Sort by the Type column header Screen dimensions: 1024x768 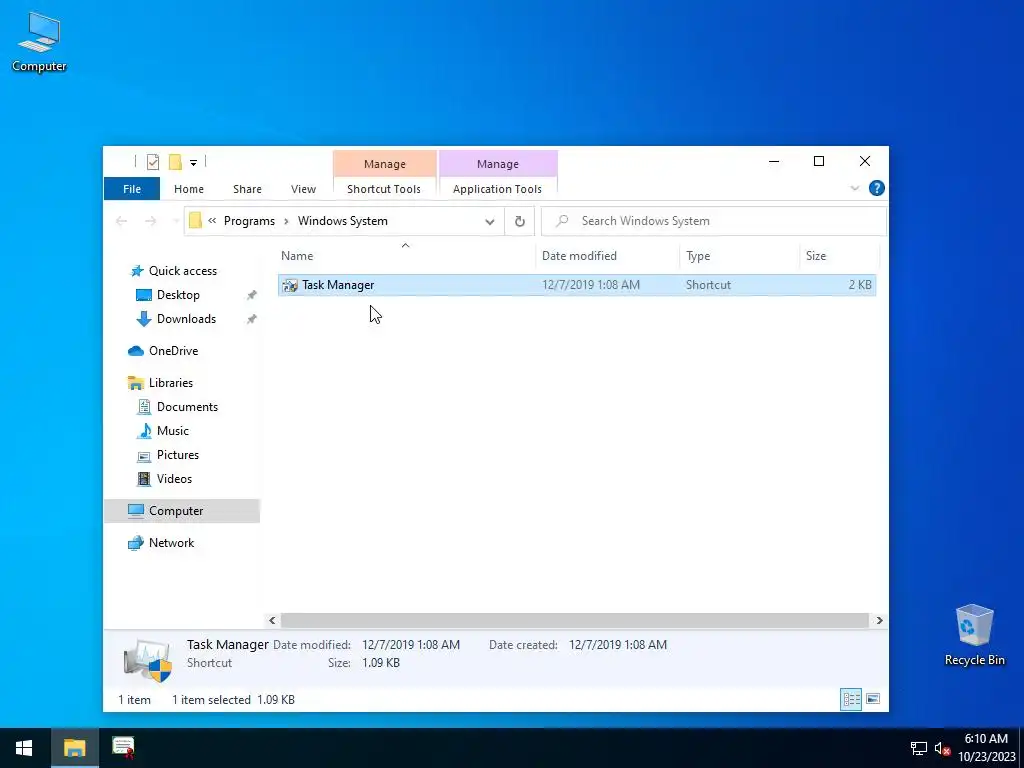[x=739, y=255]
